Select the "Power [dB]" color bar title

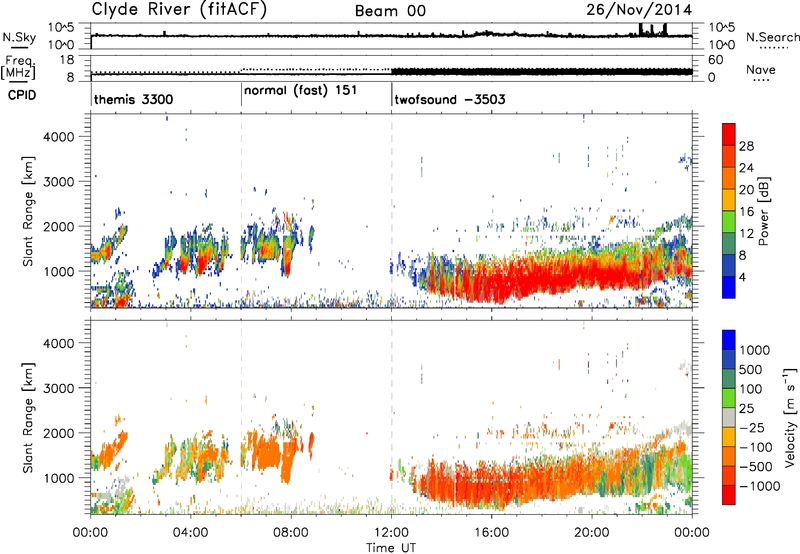[x=763, y=211]
